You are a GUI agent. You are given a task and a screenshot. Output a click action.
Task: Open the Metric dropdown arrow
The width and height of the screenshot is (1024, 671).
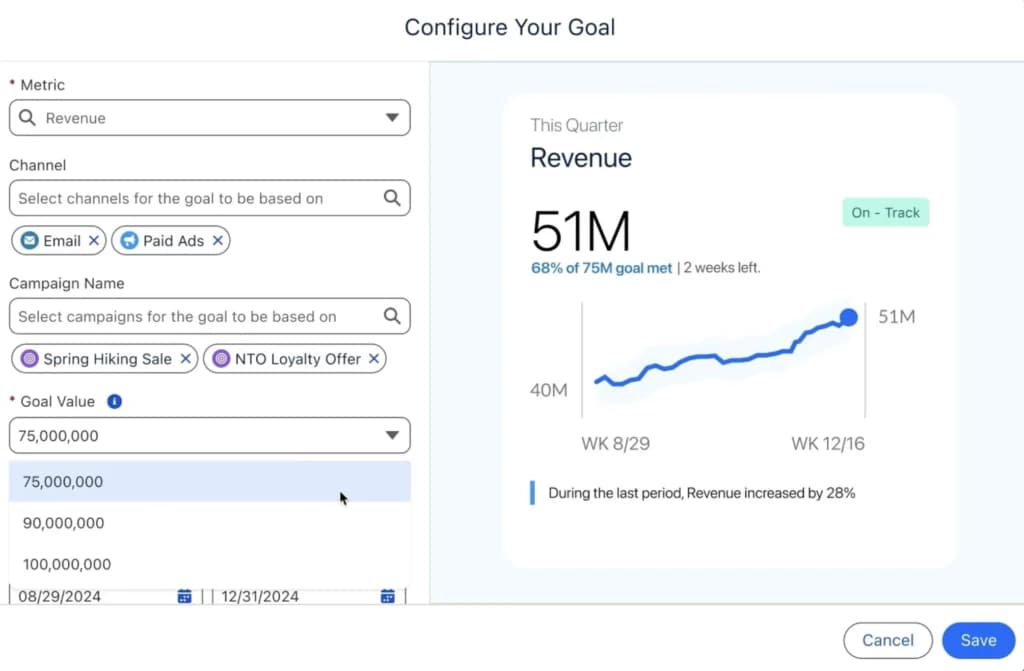(x=392, y=118)
